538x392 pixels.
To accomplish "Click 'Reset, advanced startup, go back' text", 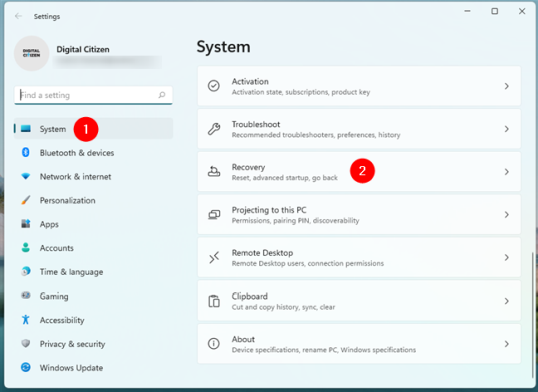I will pos(285,177).
